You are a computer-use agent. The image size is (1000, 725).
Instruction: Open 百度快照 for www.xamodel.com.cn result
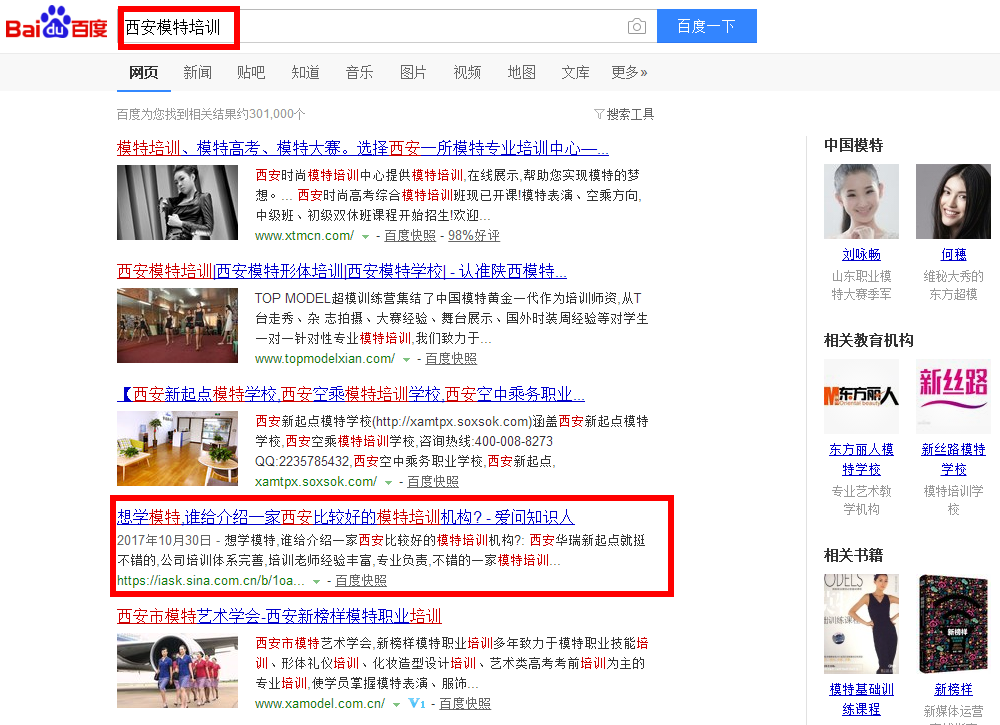465,704
